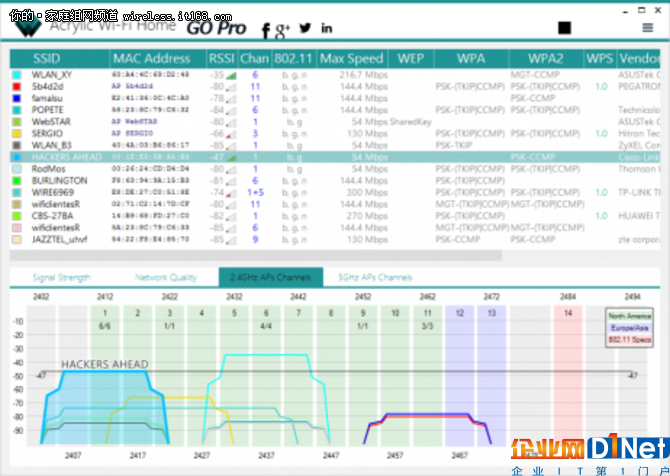Select the RodMos network row
Viewport: 670px width, 476px height.
tap(335, 169)
